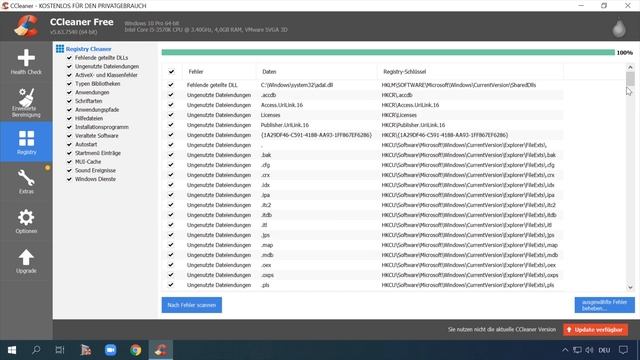The image size is (640, 360).
Task: Click the Registry Cleaner heading
Action: pyautogui.click(x=89, y=49)
